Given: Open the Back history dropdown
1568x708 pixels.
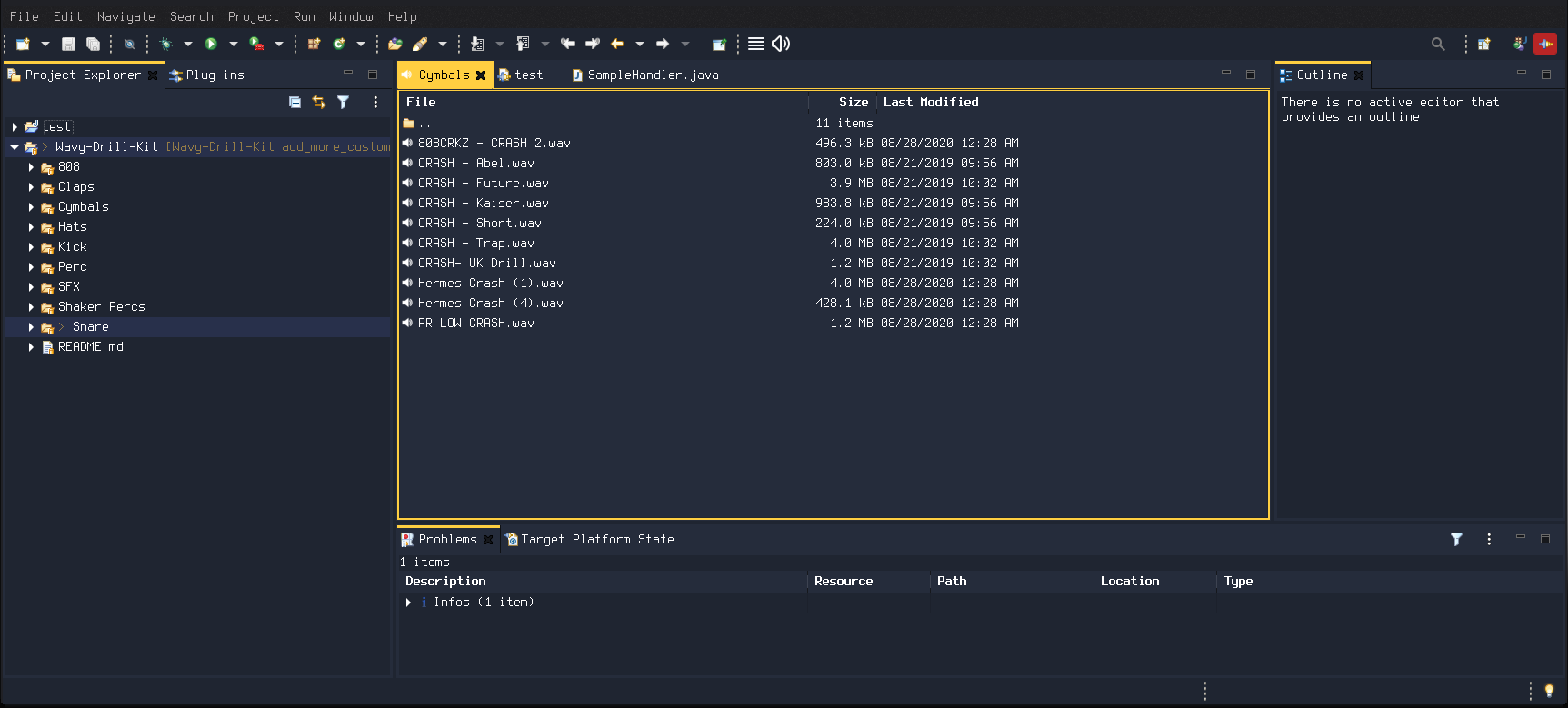Looking at the screenshot, I should click(x=640, y=44).
